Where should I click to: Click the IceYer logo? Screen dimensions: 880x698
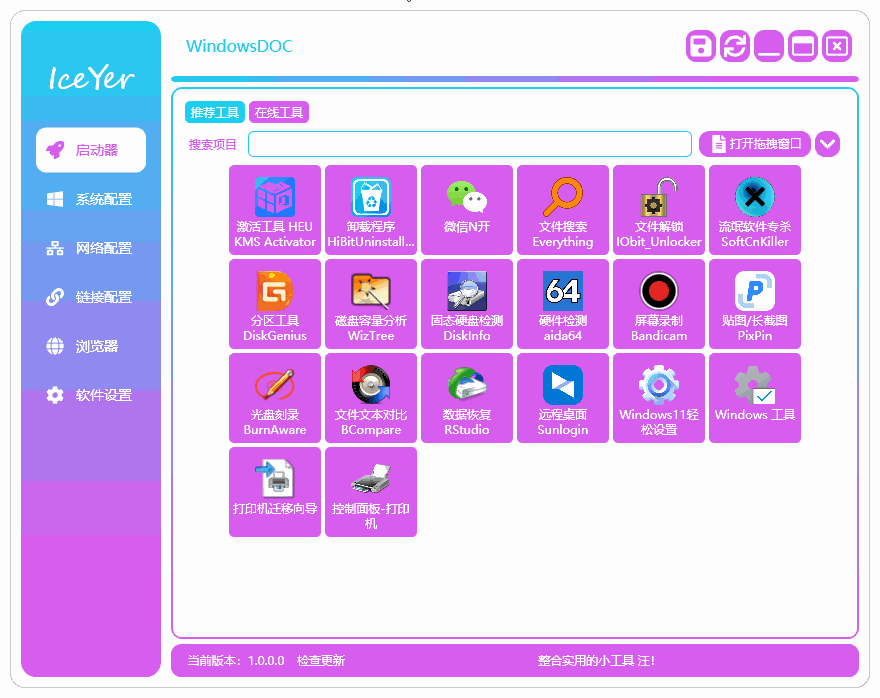91,77
